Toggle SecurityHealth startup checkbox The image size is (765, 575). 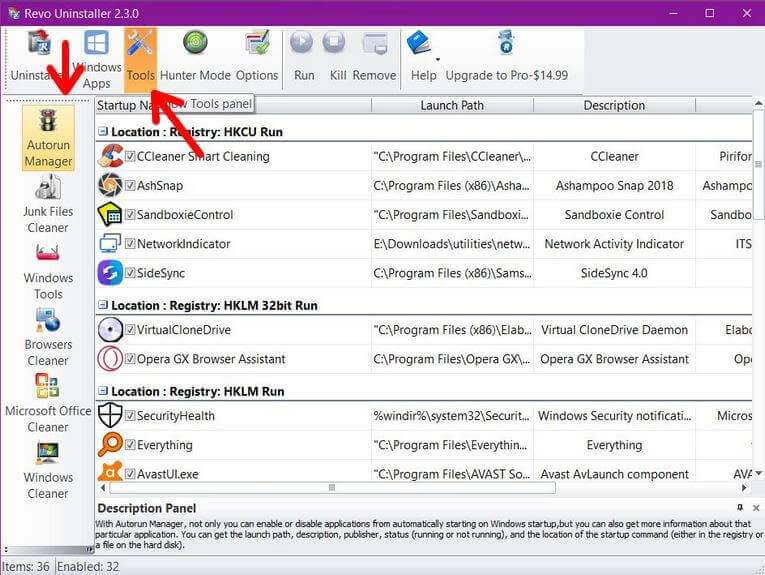tap(130, 416)
